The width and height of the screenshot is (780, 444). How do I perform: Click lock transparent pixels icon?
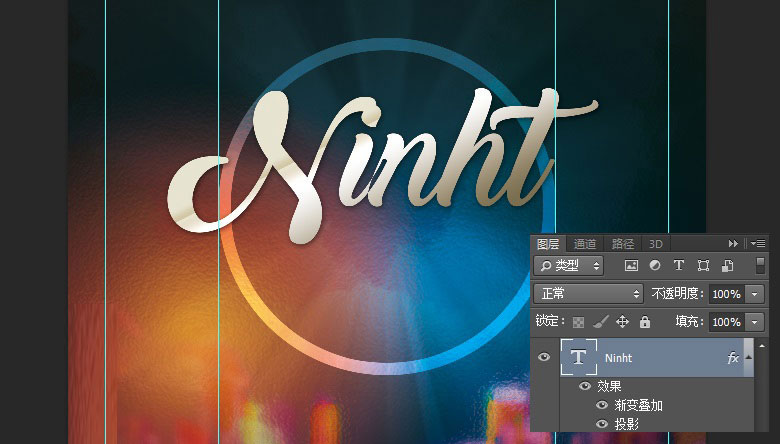(578, 322)
